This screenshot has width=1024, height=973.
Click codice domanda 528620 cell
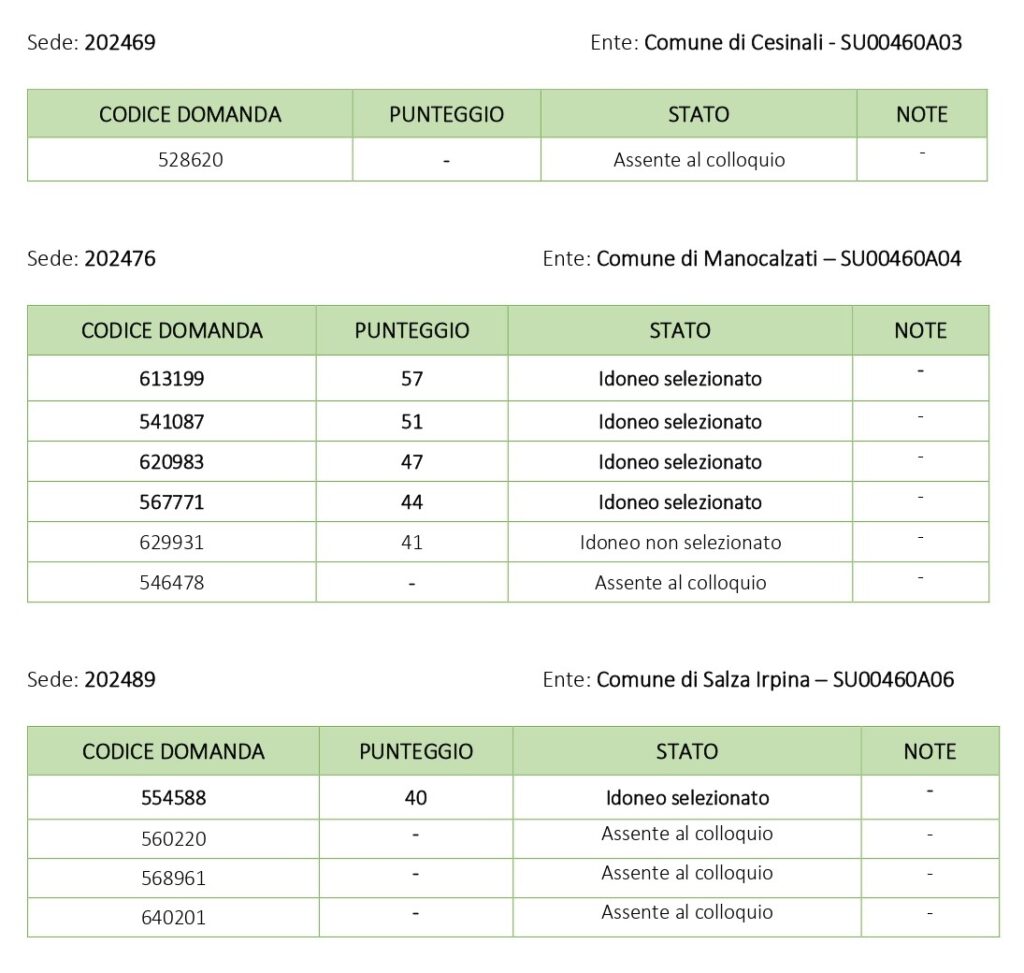[190, 159]
